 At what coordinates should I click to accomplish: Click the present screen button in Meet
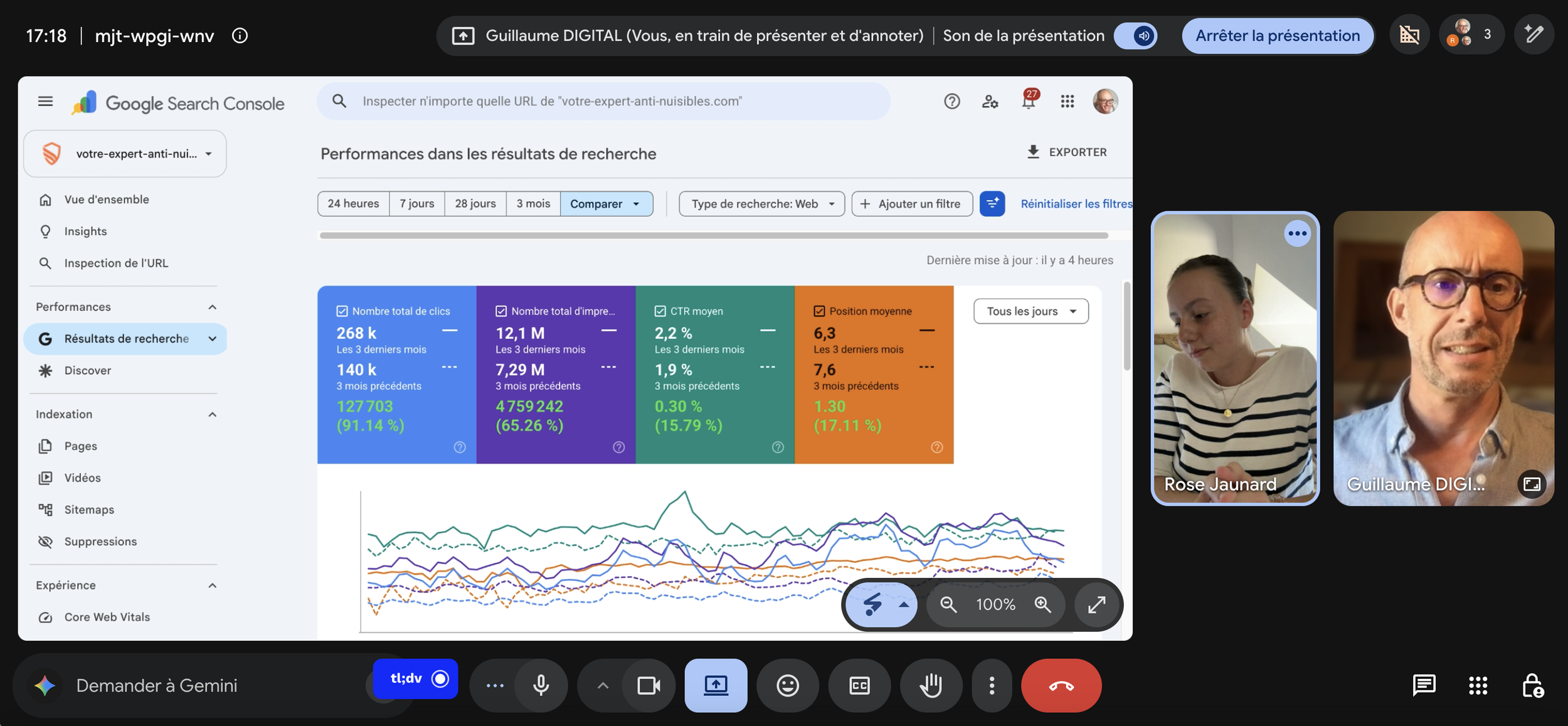(716, 685)
